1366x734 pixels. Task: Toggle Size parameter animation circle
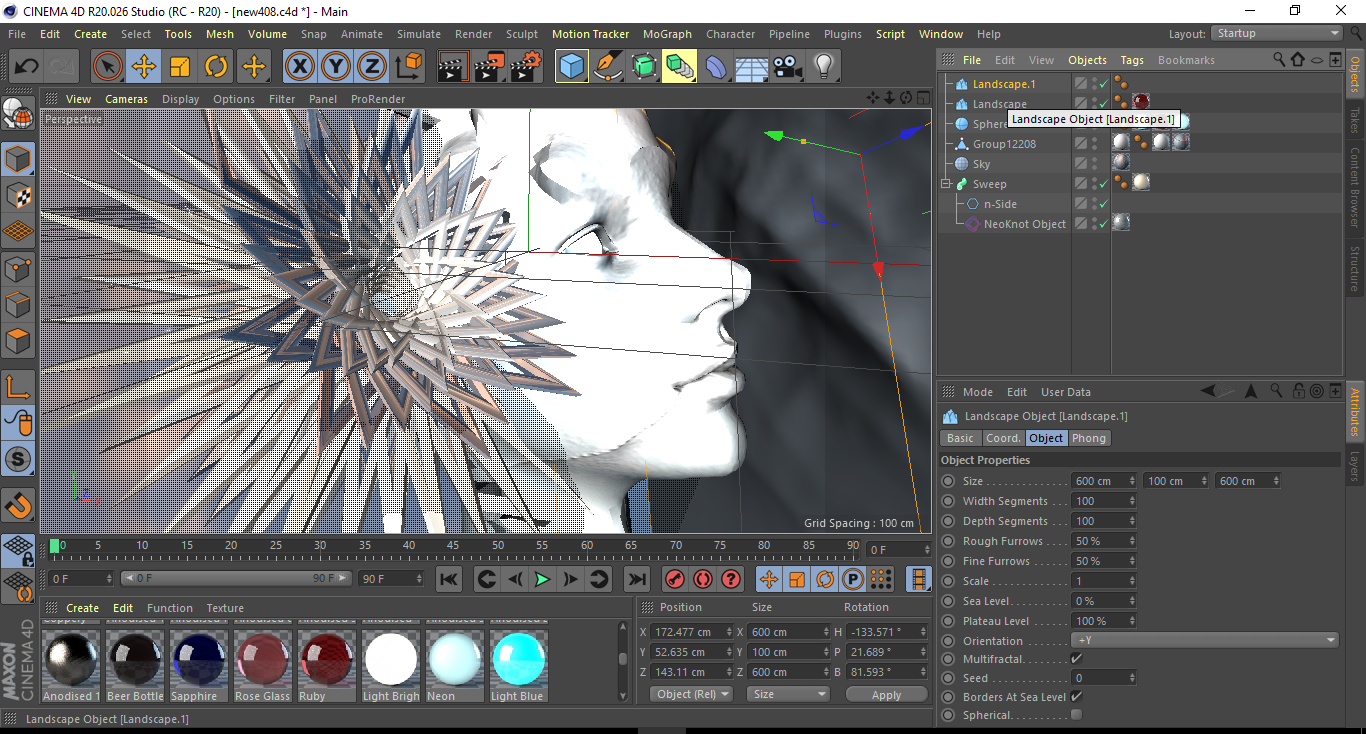point(948,481)
